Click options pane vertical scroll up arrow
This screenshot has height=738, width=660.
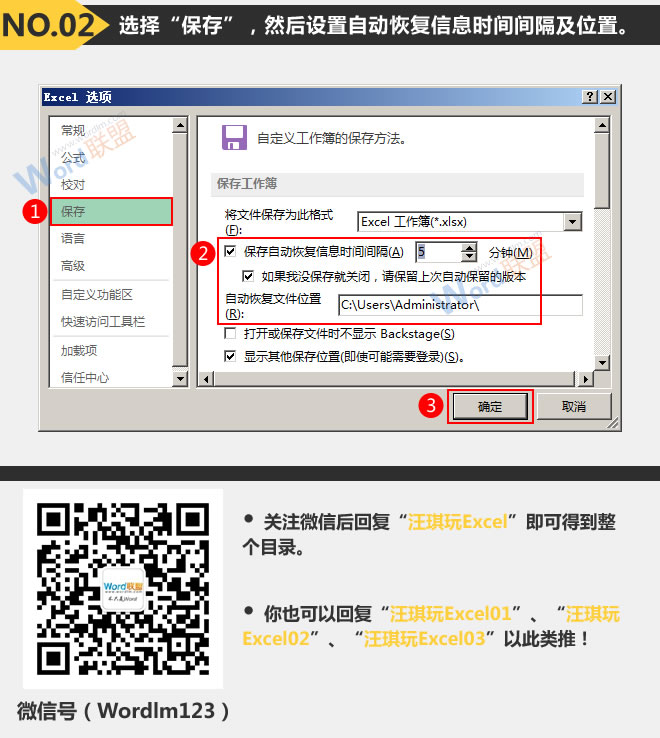[602, 125]
